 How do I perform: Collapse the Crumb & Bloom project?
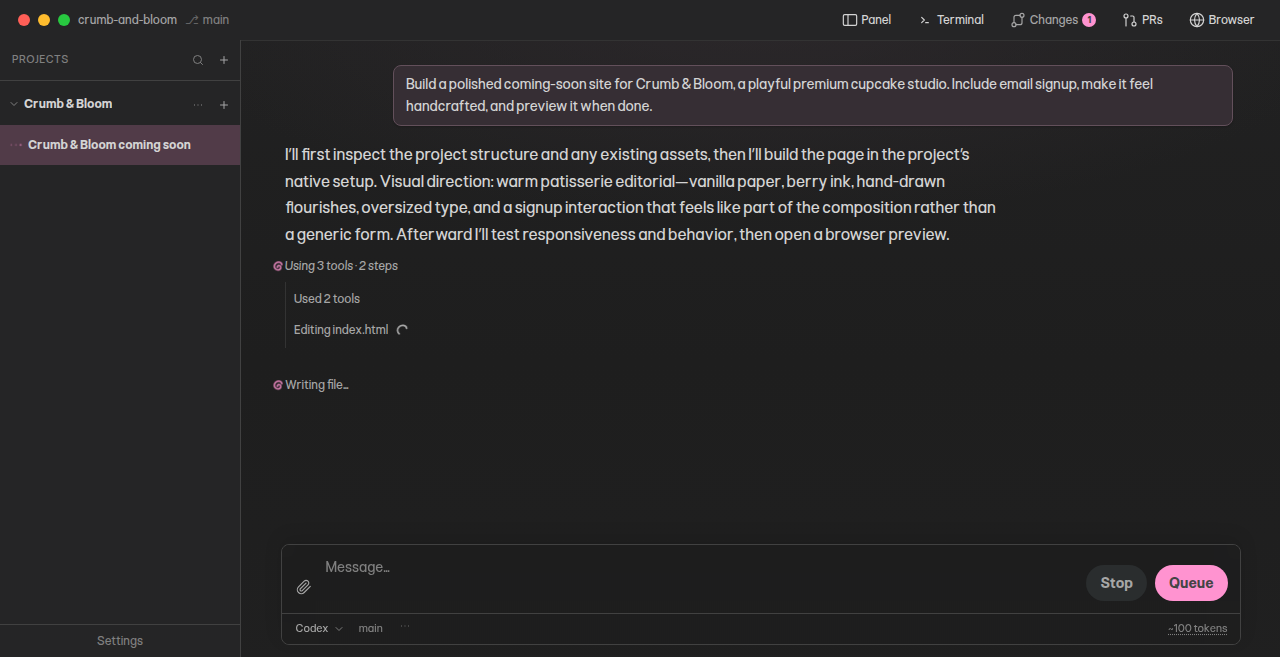[14, 104]
